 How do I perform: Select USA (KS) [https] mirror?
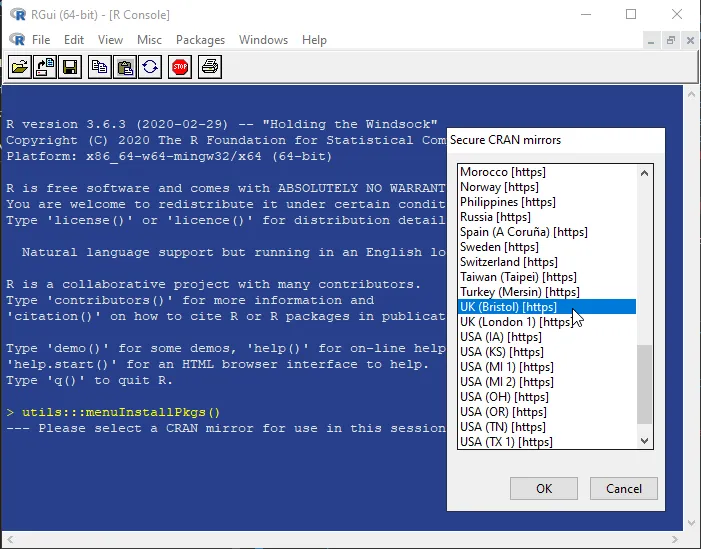547,352
